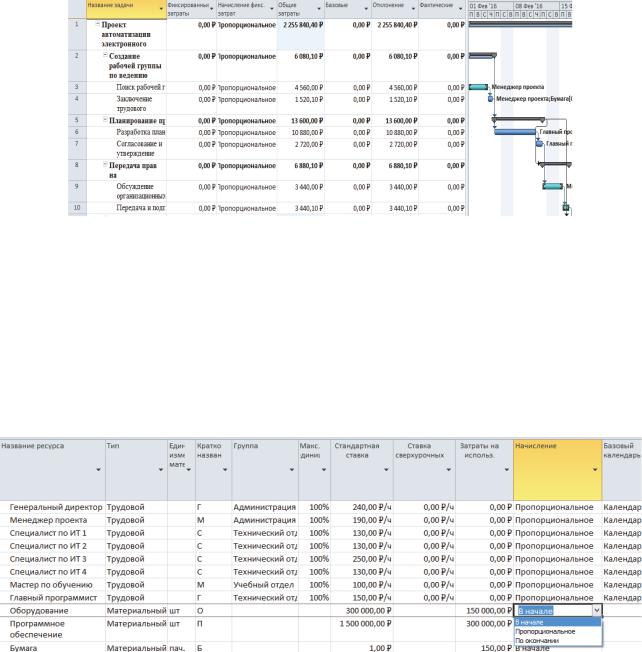Open the "Общие затраты" column filter arrow

(319, 9)
